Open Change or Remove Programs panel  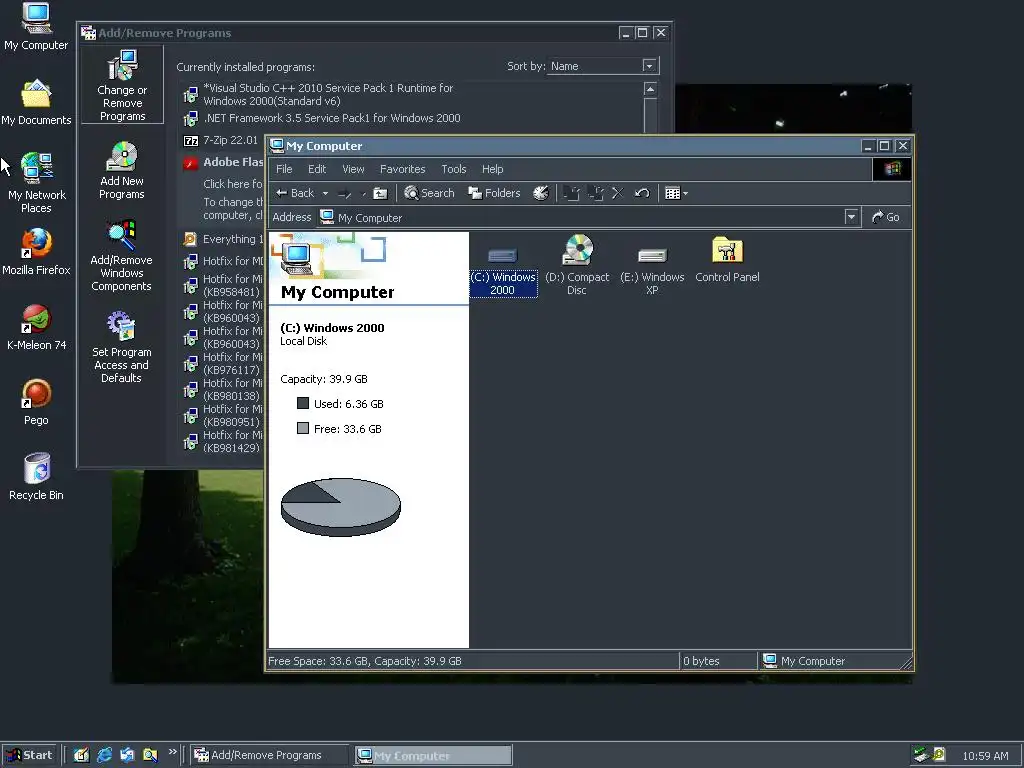click(122, 85)
